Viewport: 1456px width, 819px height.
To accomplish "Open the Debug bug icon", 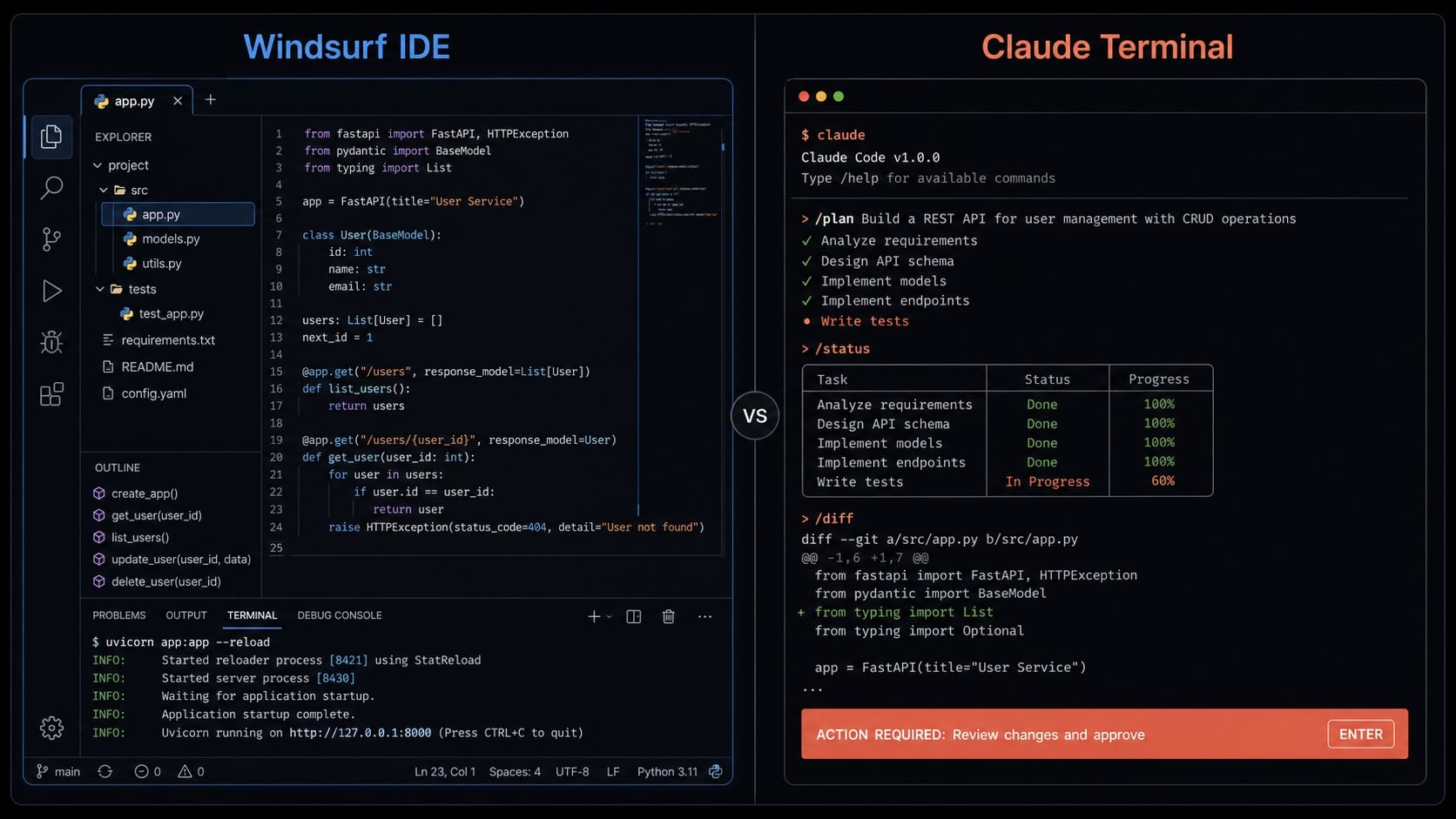I will (x=51, y=342).
